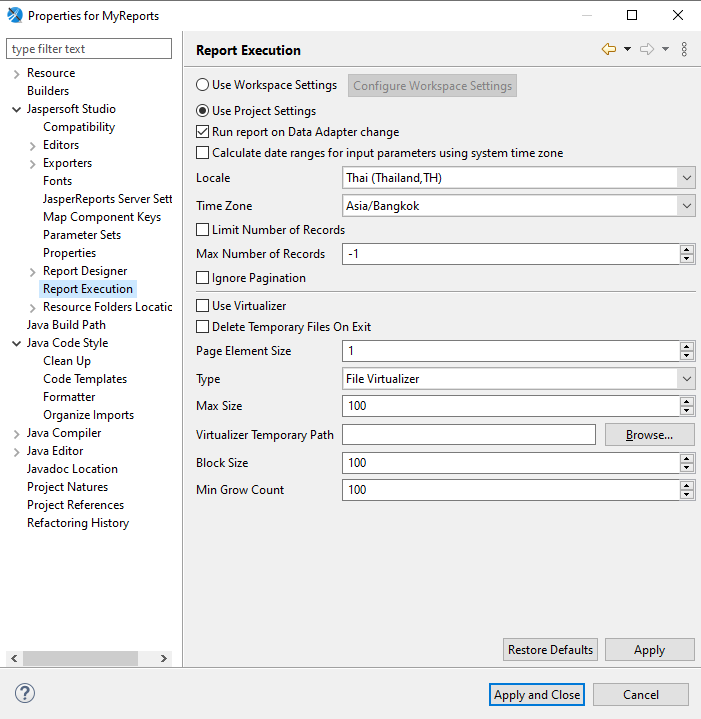
Task: Decrease Max Size spinner value
Action: point(686,410)
